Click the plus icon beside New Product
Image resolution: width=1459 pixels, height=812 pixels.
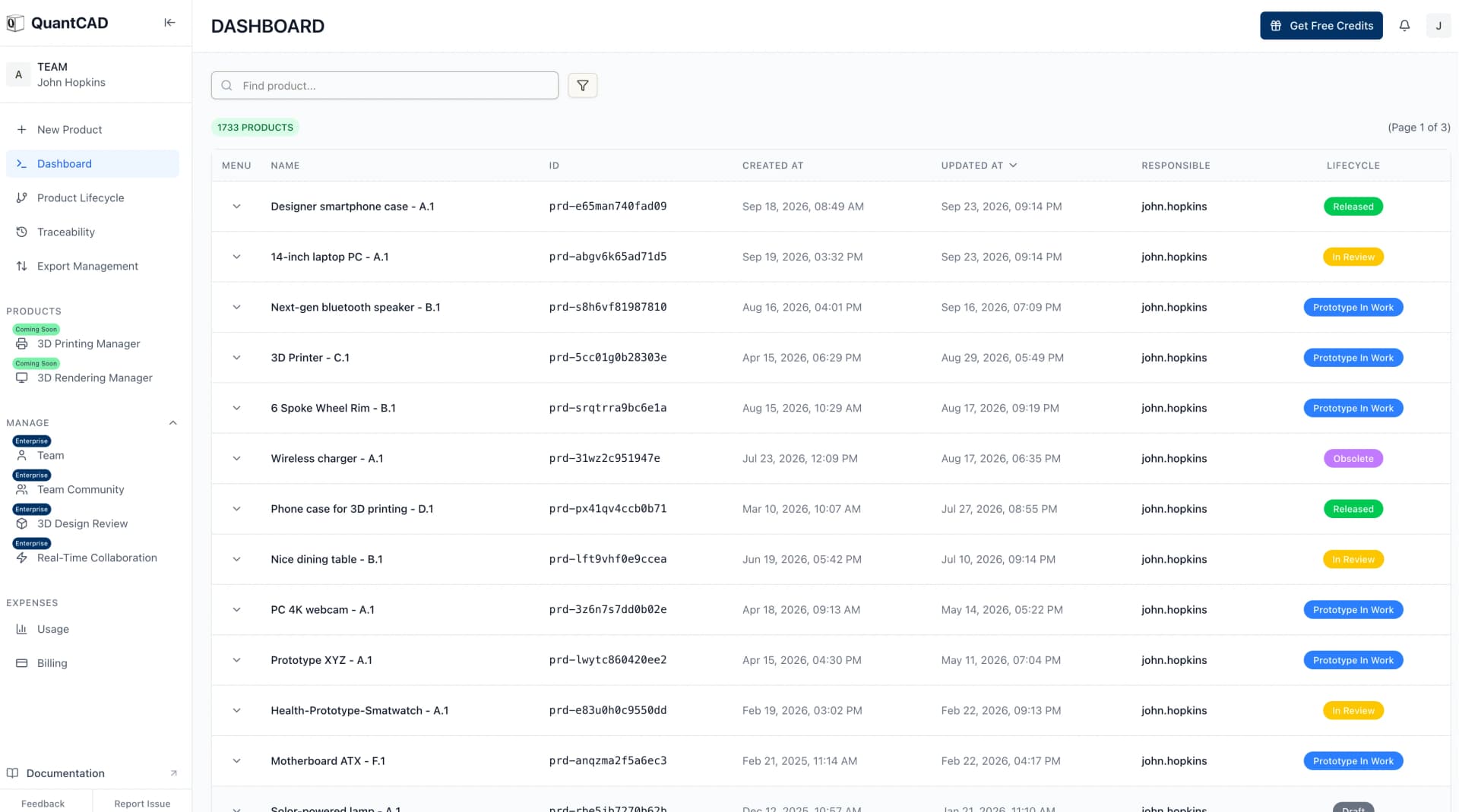(22, 130)
